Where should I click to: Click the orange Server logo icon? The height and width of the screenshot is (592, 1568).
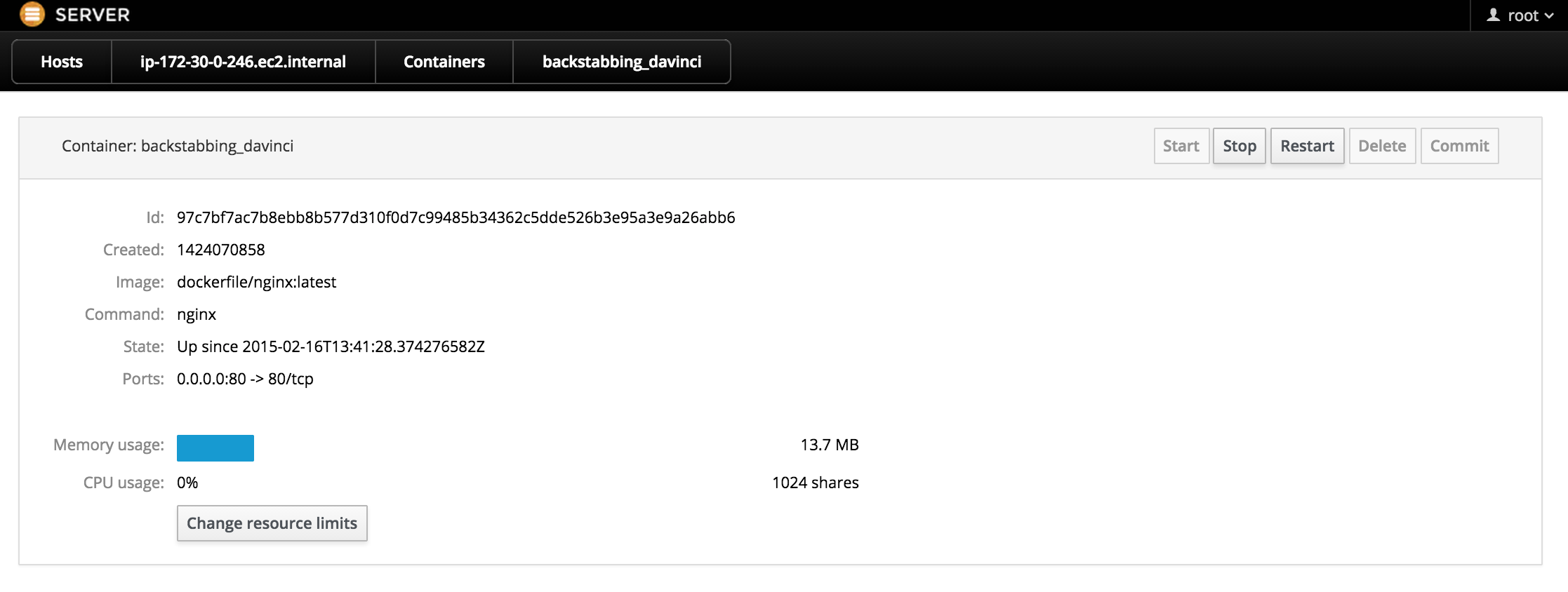pyautogui.click(x=32, y=15)
